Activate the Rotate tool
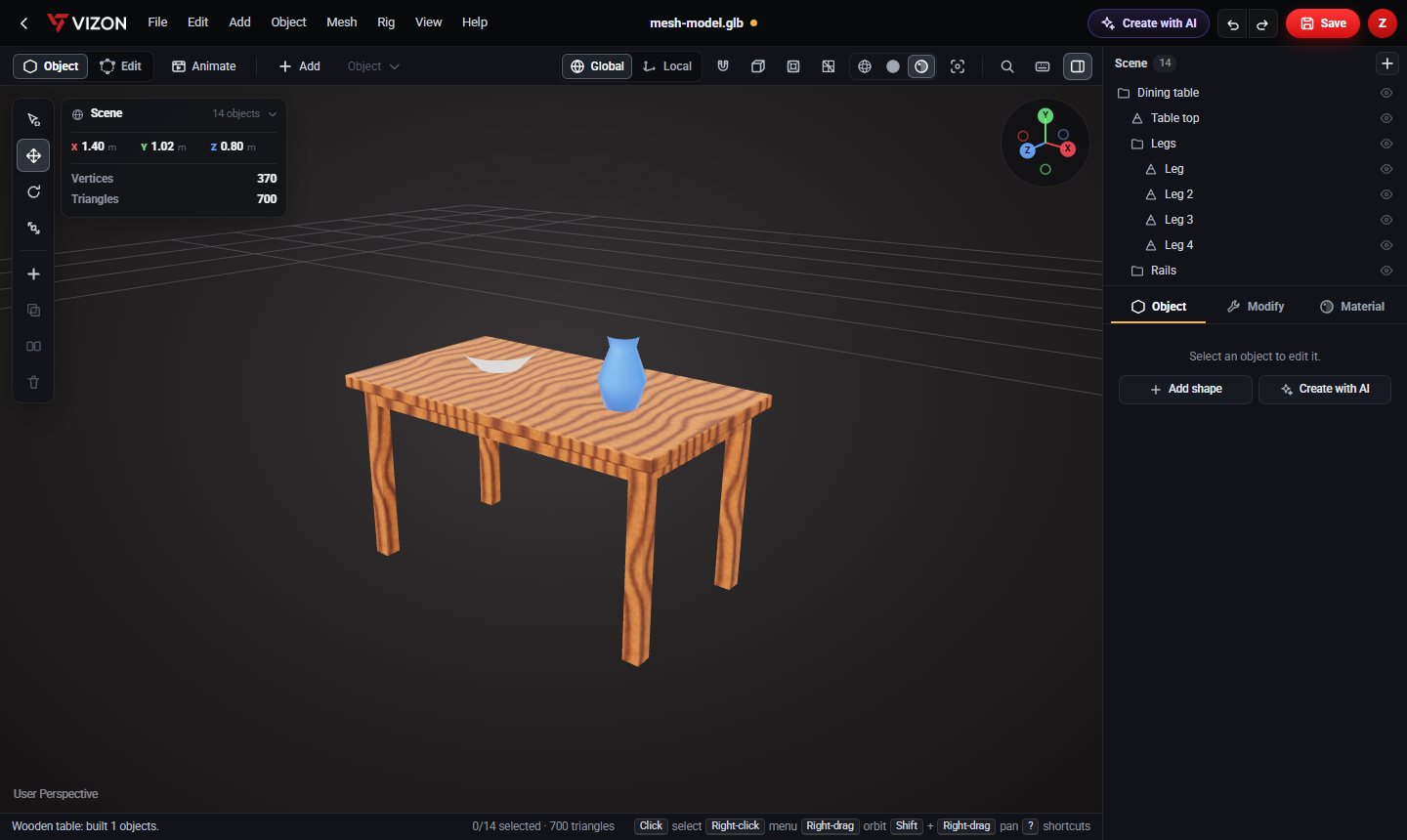 33,191
